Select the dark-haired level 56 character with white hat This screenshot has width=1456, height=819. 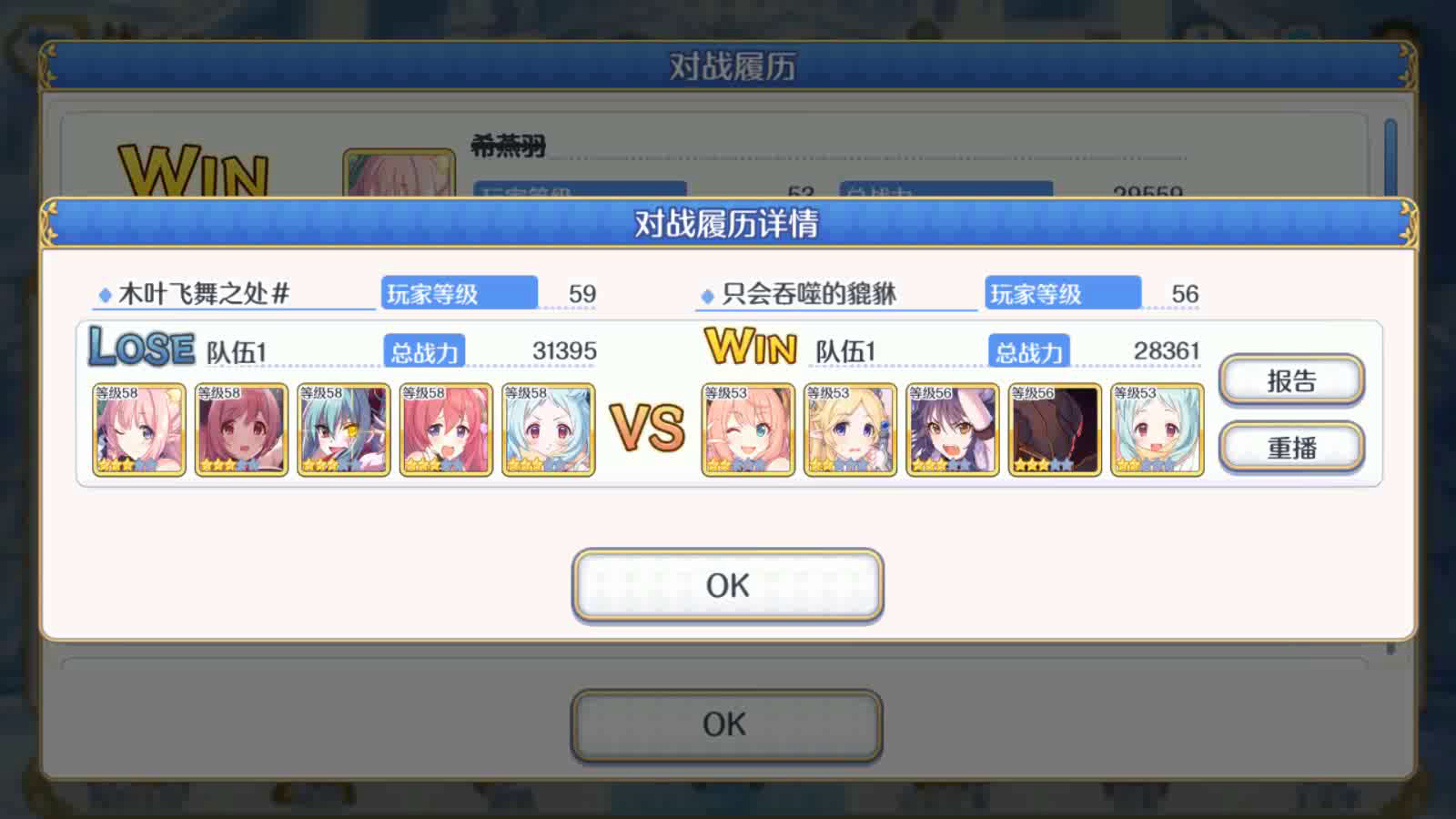953,430
